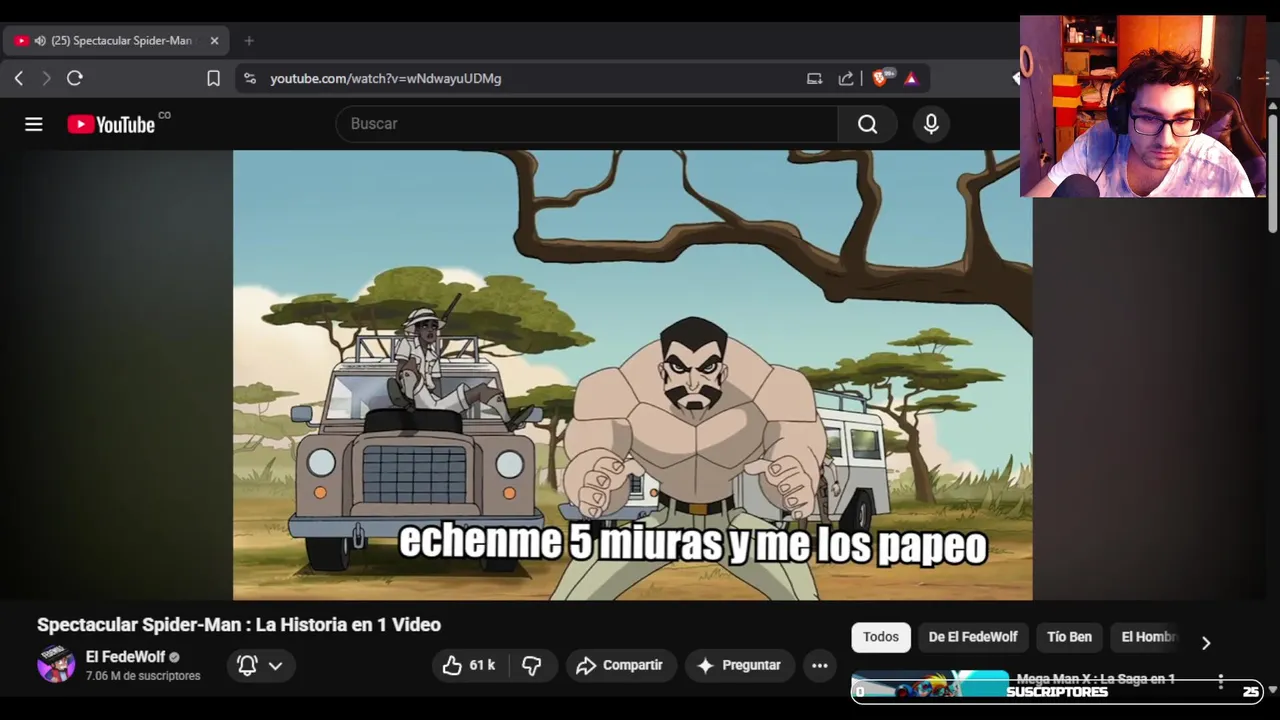Screen dimensions: 1280x720
Task: Click the video player to pause
Action: point(632,375)
